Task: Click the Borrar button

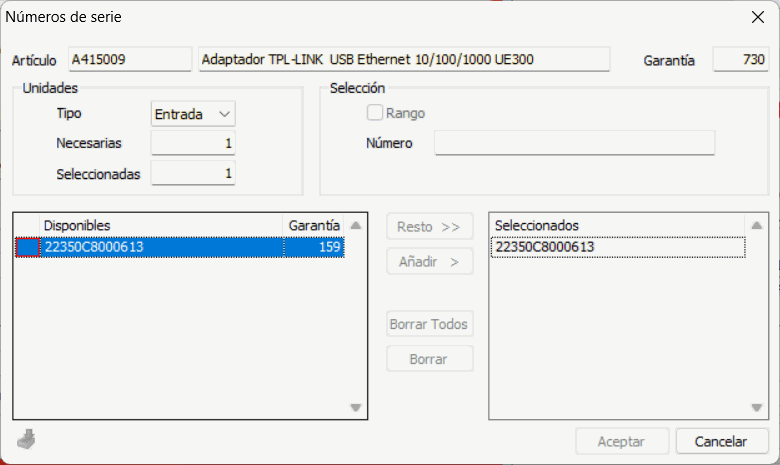Action: click(x=429, y=359)
